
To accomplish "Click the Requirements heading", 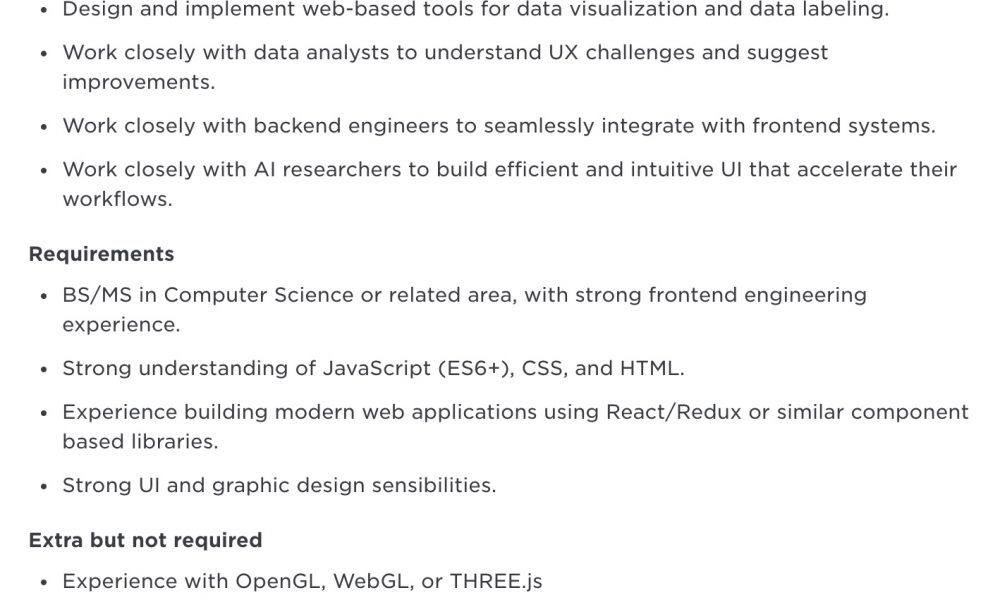I will [101, 254].
